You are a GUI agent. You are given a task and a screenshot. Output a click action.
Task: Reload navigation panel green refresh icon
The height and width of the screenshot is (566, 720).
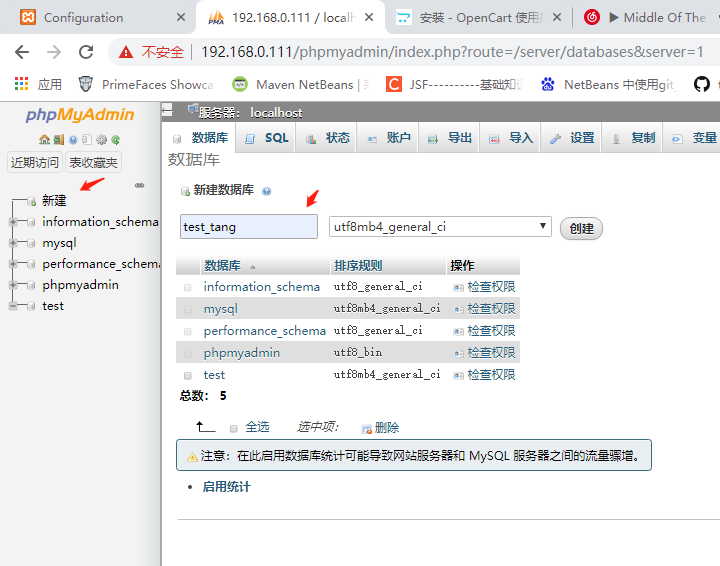click(x=115, y=140)
